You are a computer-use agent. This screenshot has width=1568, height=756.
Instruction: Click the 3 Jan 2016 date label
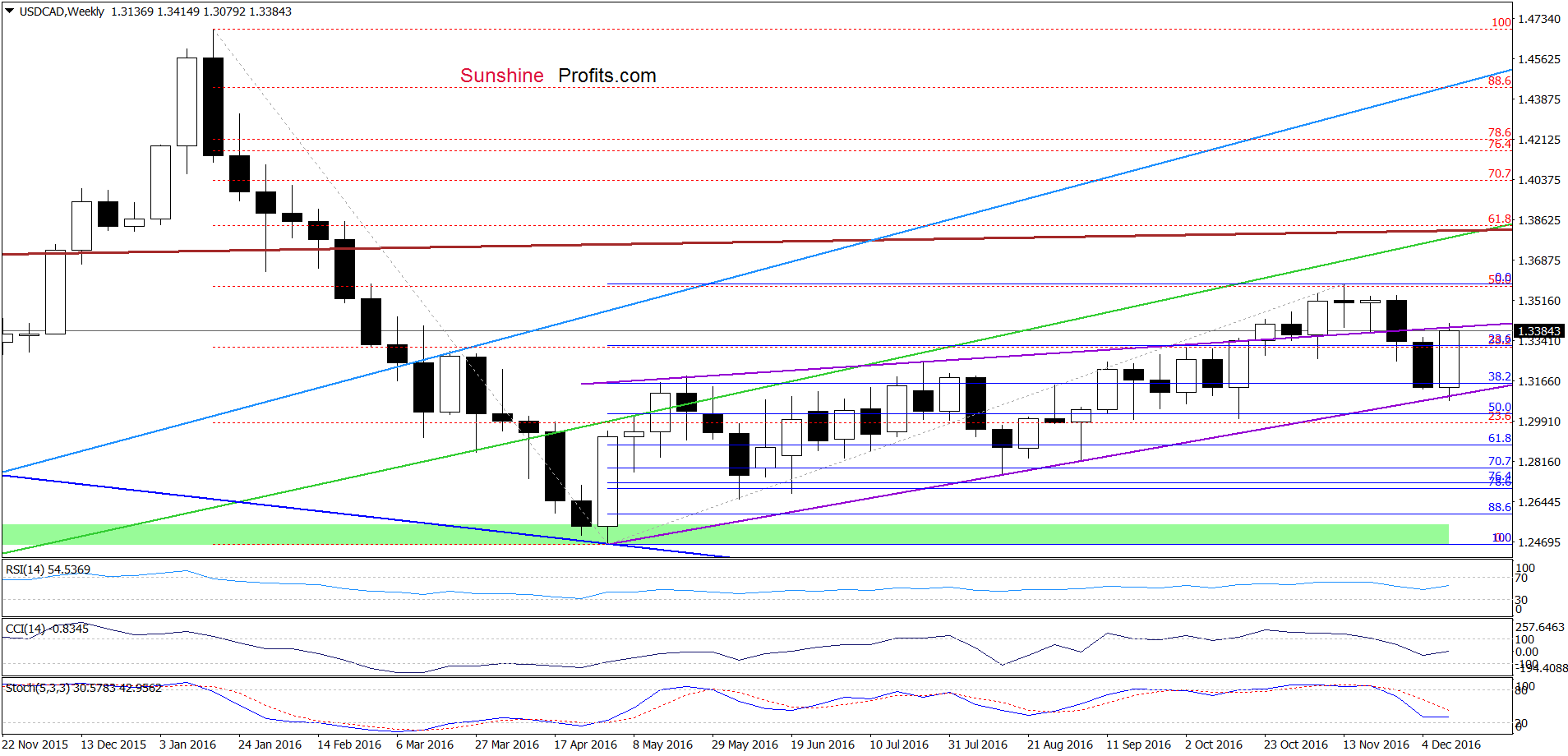click(187, 744)
